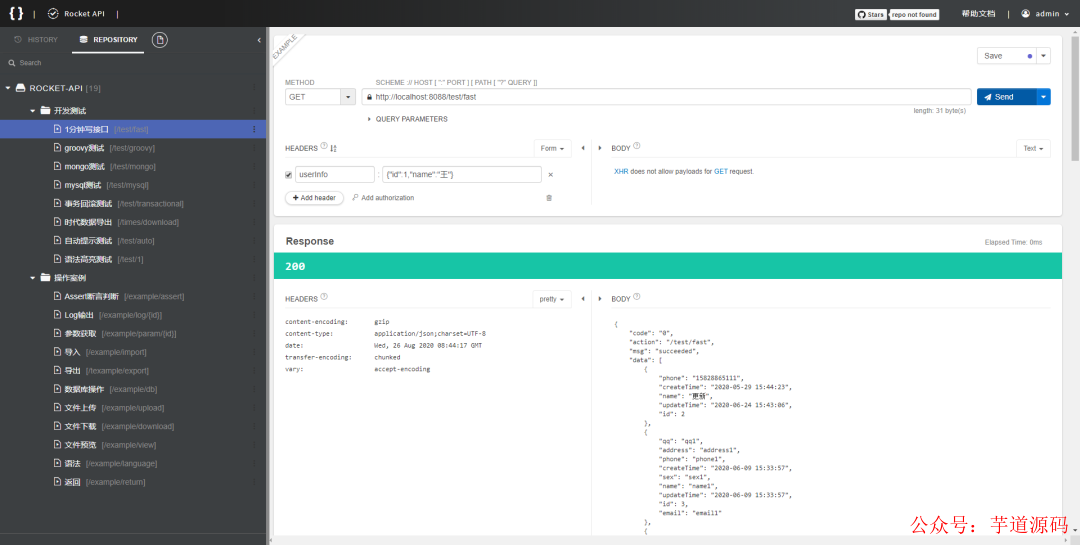Click the Send button

coord(1006,97)
